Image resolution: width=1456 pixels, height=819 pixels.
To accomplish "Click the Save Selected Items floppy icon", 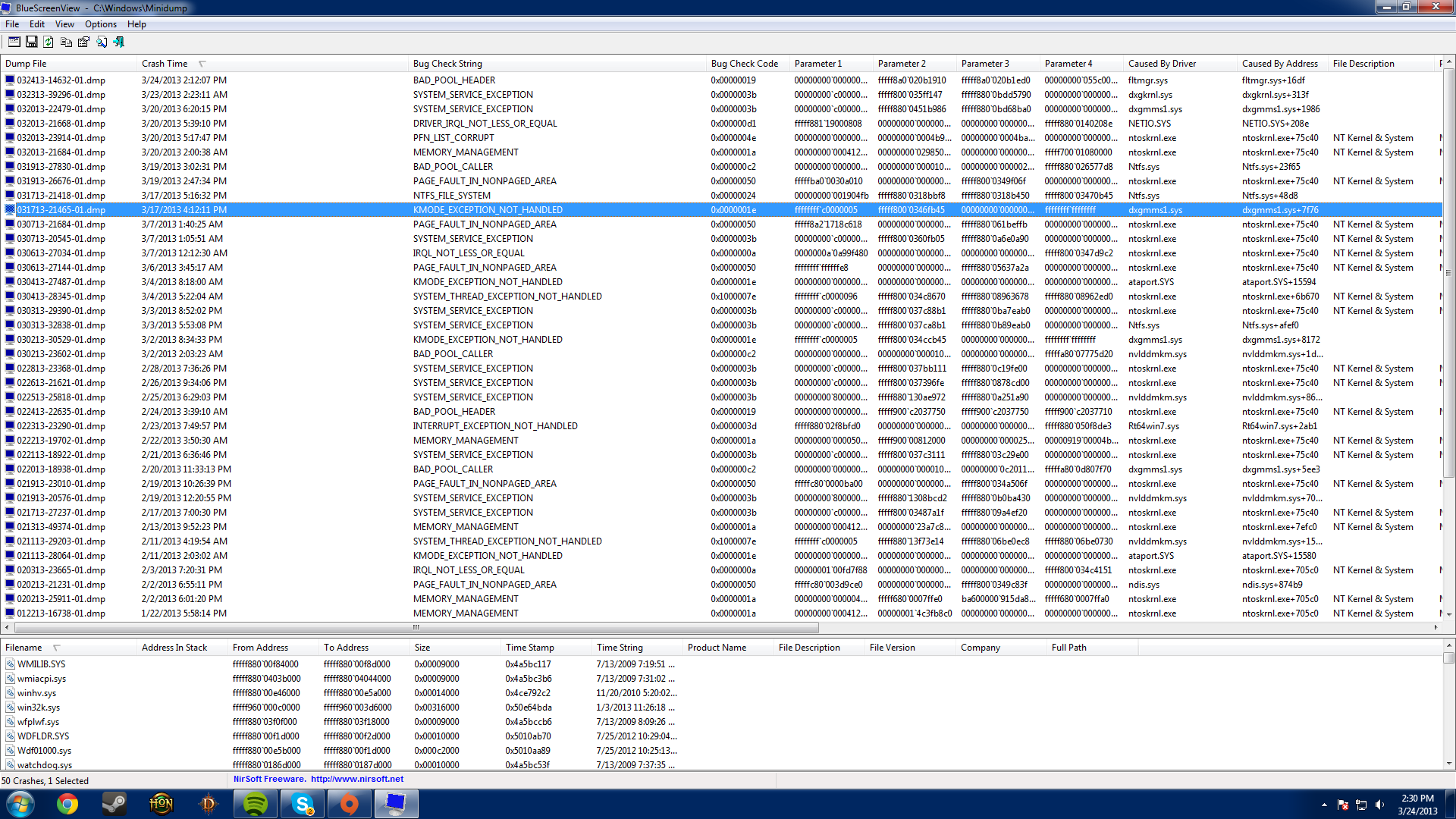I will click(32, 42).
